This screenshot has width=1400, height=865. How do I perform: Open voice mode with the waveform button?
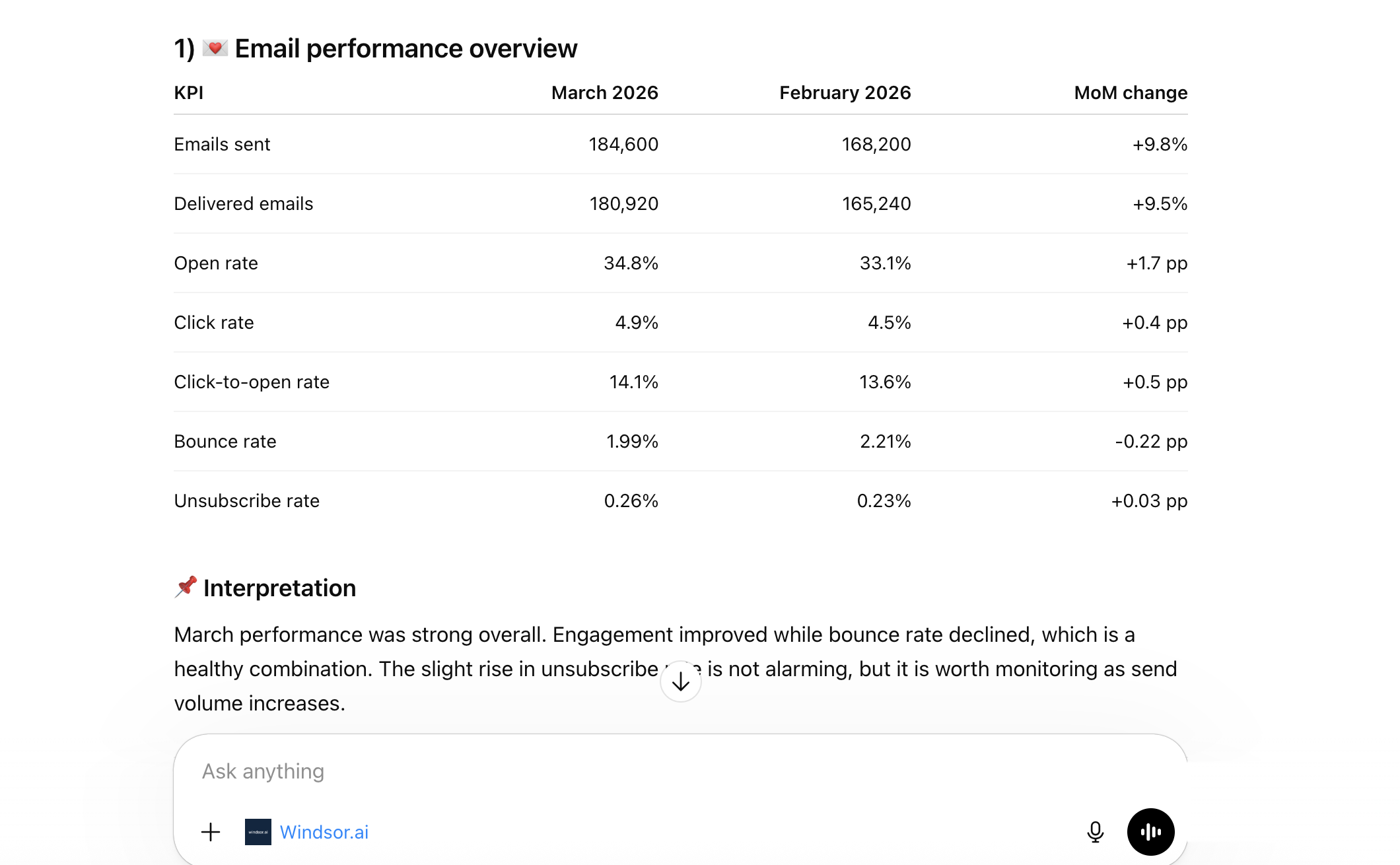click(x=1150, y=832)
